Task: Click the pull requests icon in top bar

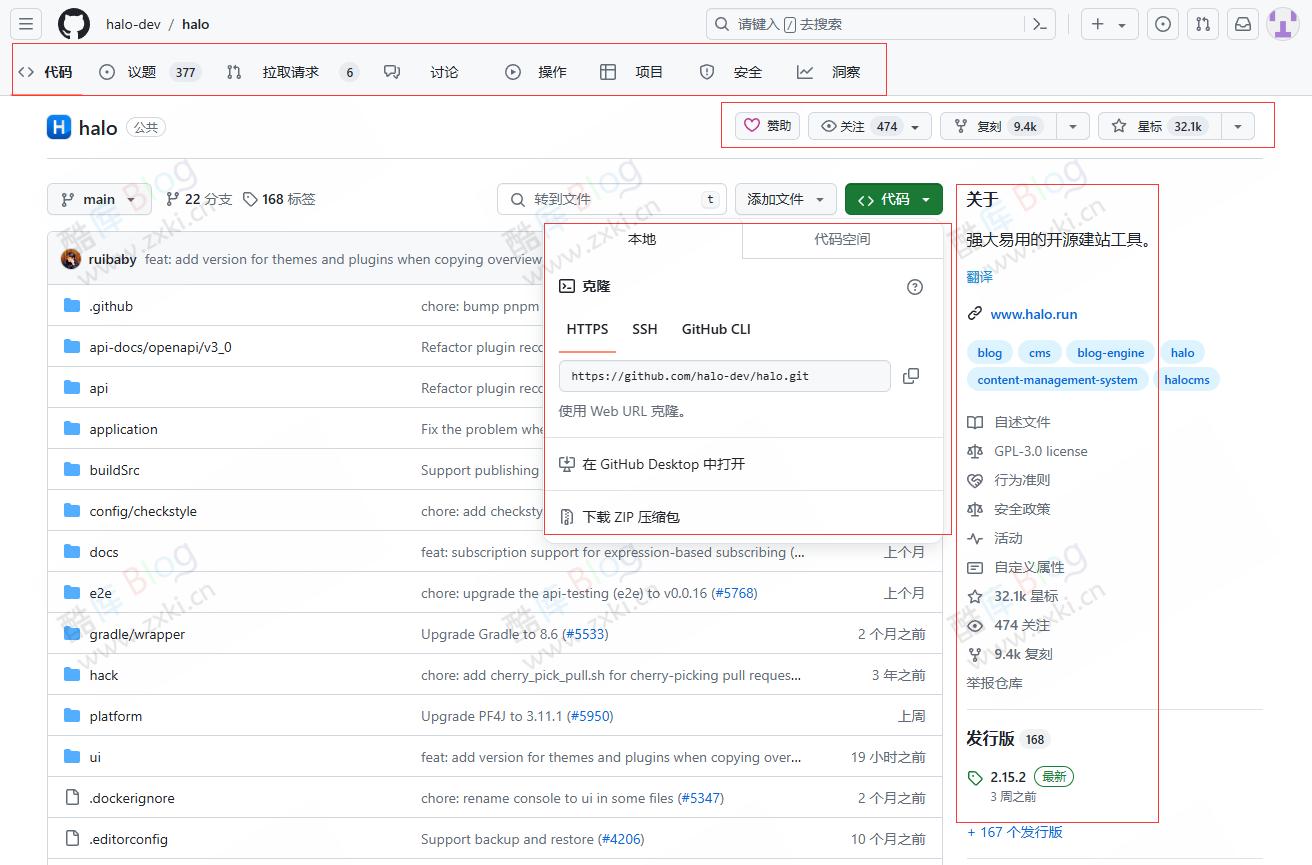Action: (1202, 23)
